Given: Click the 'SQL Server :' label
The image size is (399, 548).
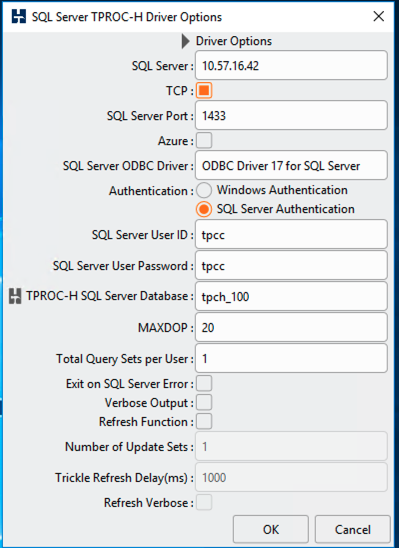Looking at the screenshot, I should [x=162, y=66].
